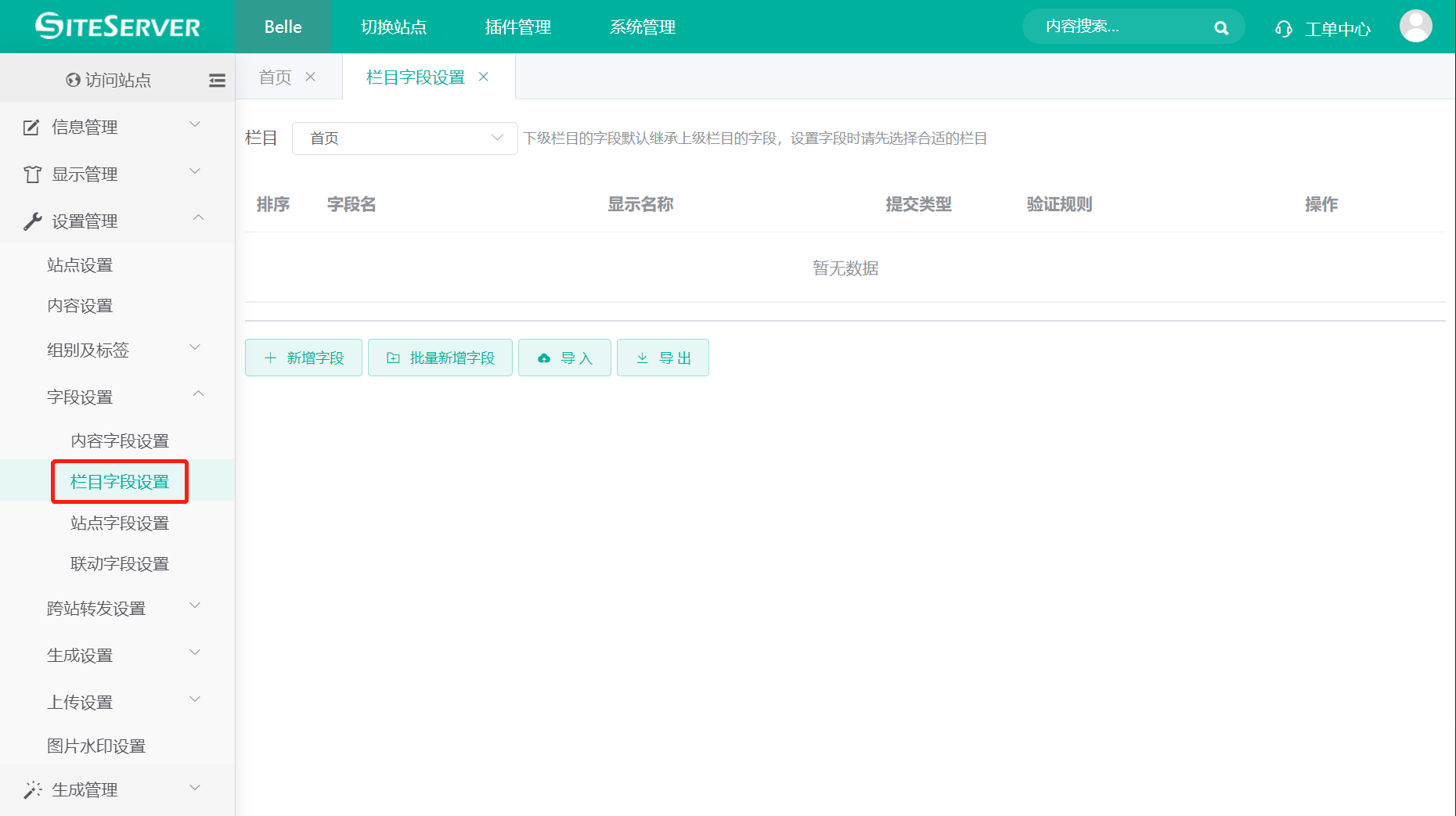Open 系统管理 in the top menu
The image size is (1456, 816).
[x=642, y=27]
